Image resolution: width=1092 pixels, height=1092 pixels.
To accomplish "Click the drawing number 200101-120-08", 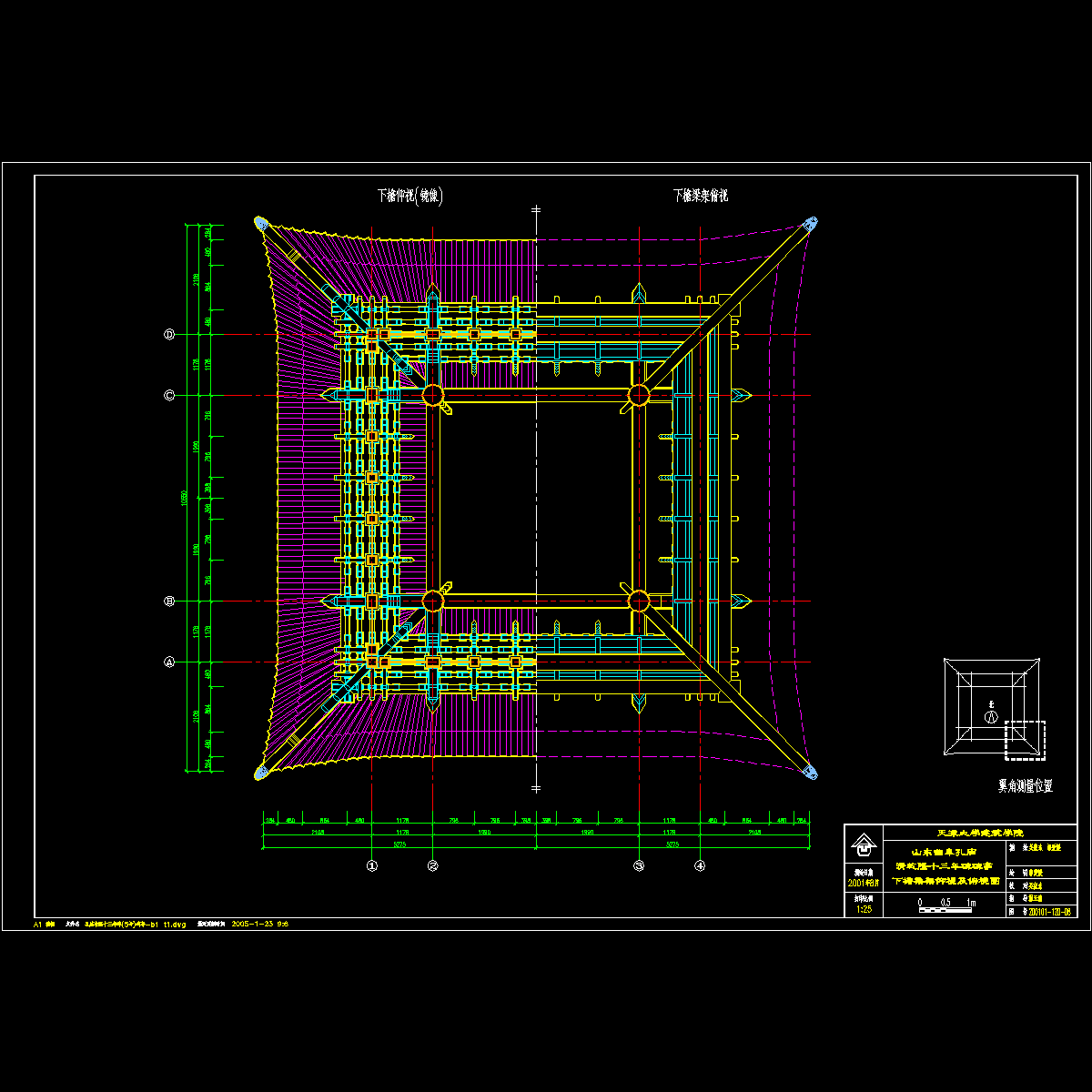I will tap(1047, 911).
